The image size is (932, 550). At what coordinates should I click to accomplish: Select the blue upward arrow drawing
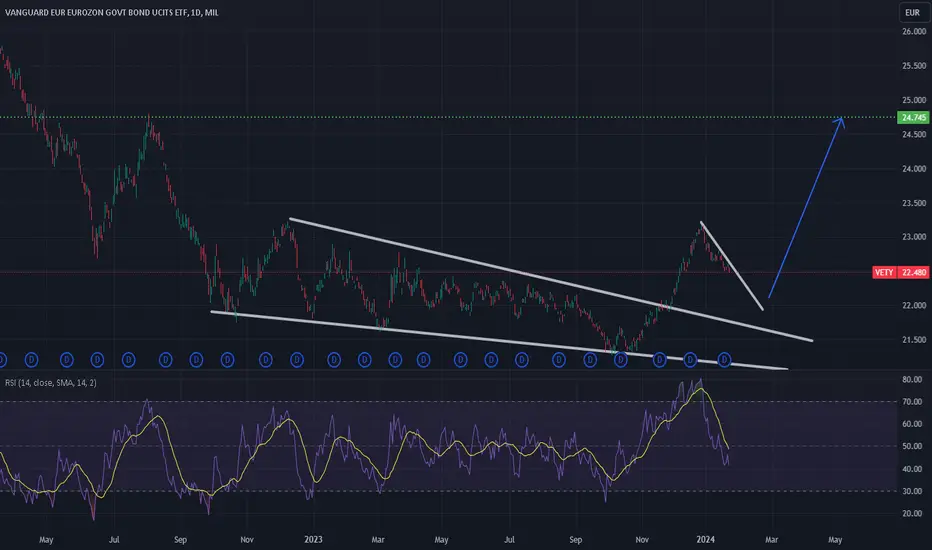pyautogui.click(x=806, y=208)
